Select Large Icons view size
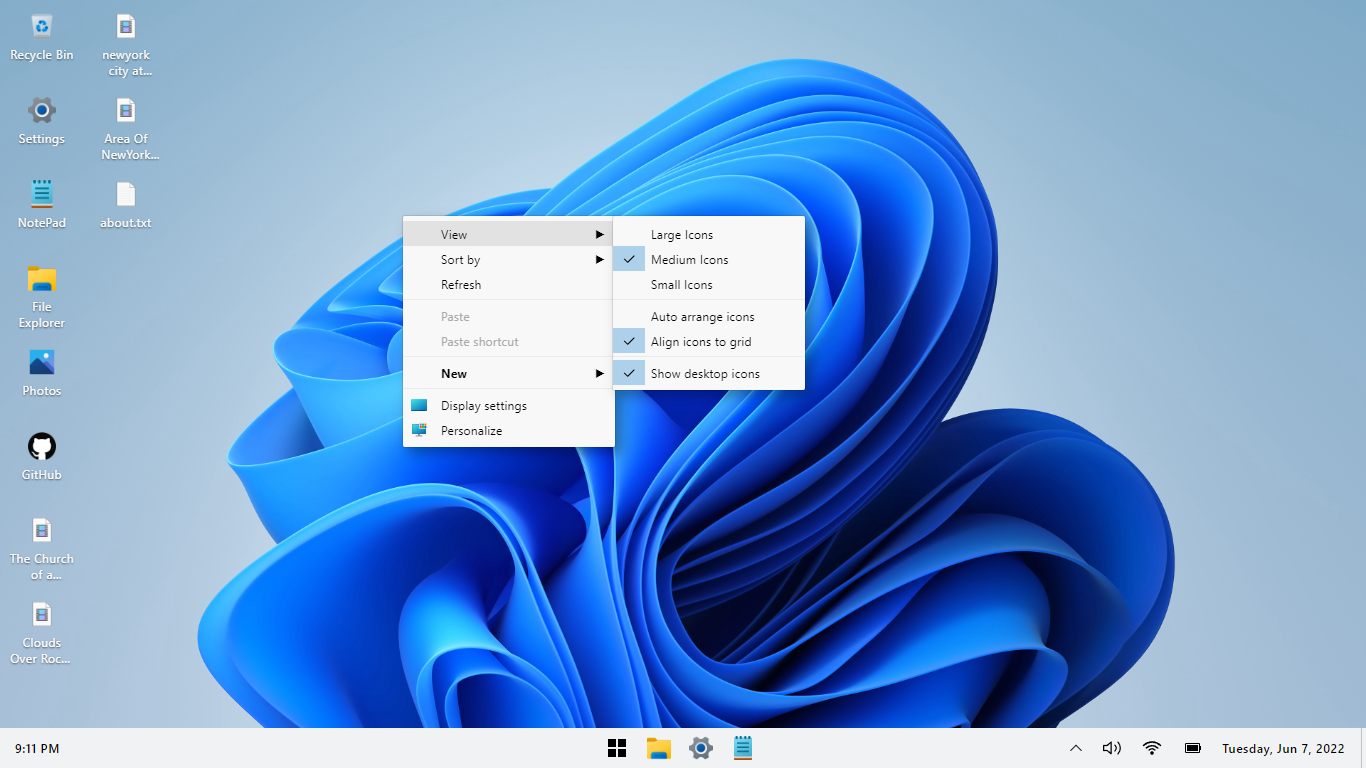This screenshot has height=768, width=1366. click(682, 235)
